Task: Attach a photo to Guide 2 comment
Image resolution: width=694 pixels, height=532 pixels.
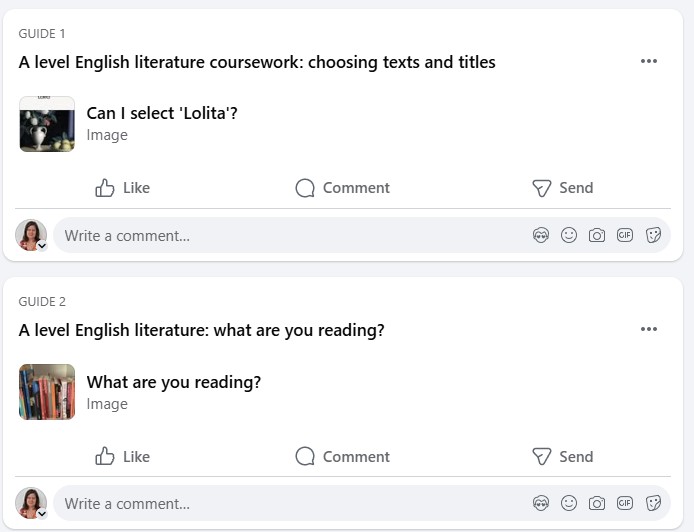Action: pyautogui.click(x=597, y=503)
